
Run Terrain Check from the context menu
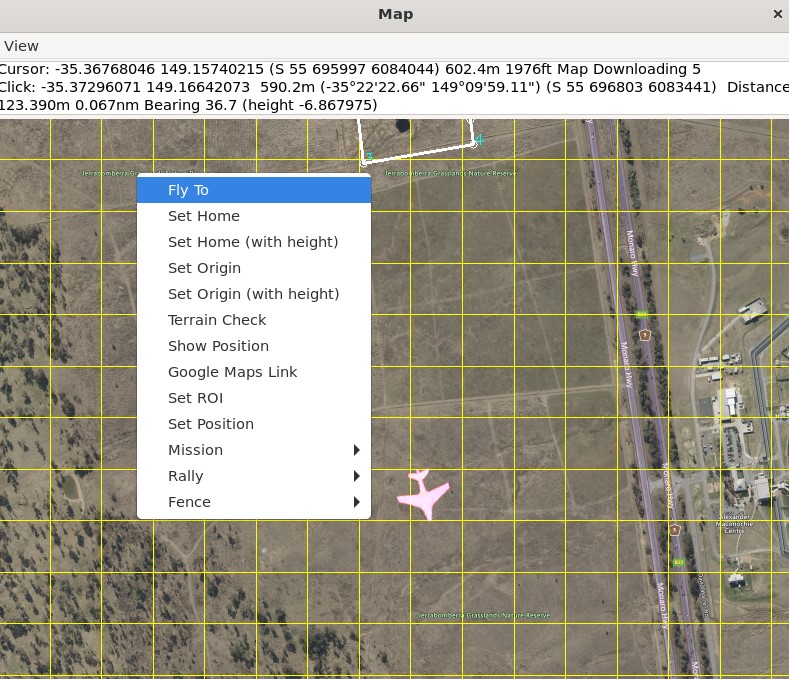[x=217, y=320]
